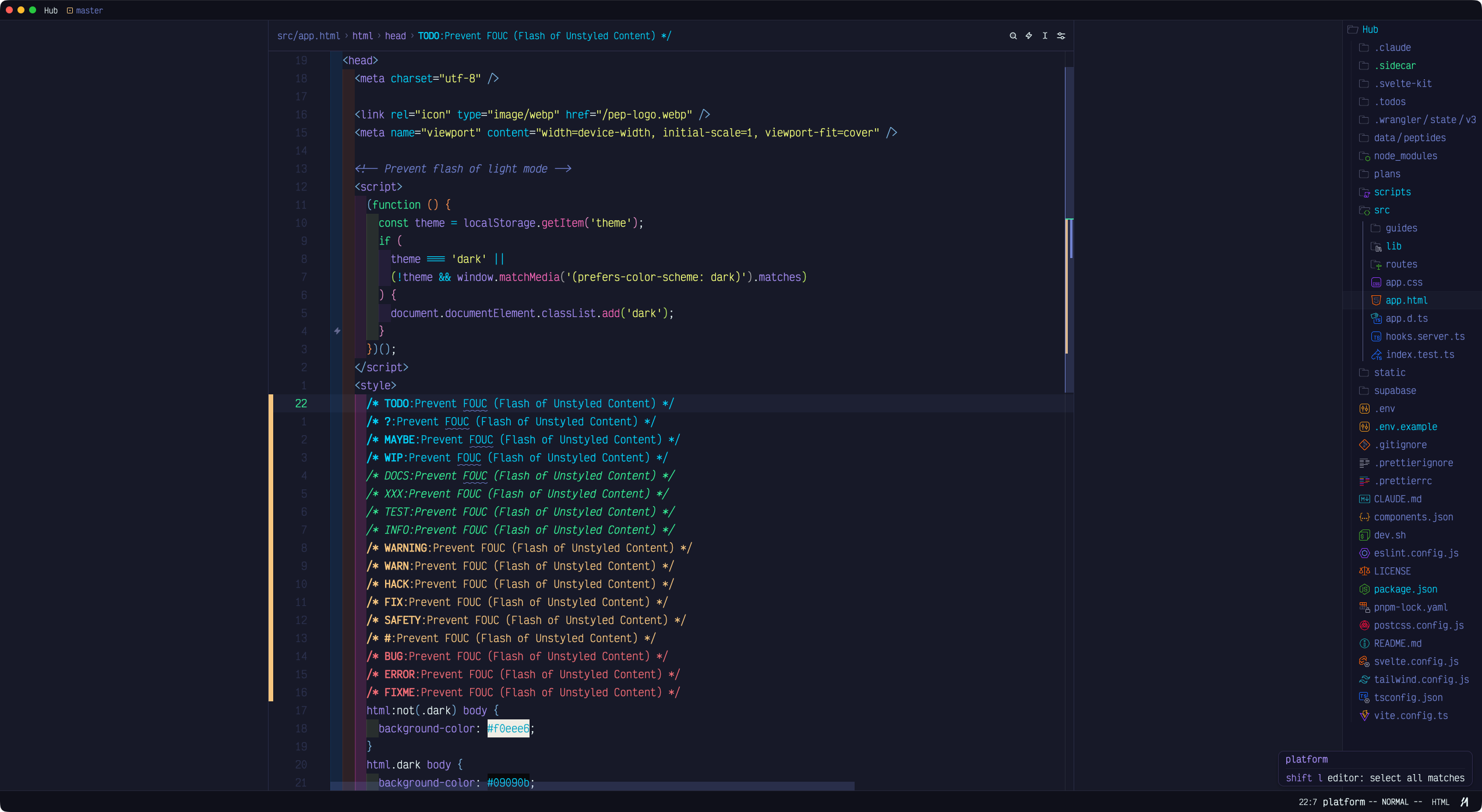Open hooks.server.ts in project panel

[1425, 337]
